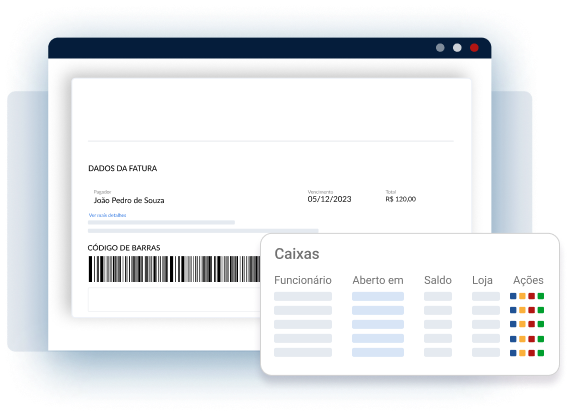This screenshot has height=414, width=568.
Task: Click the green action square in last Caixas row
Action: pyautogui.click(x=541, y=353)
